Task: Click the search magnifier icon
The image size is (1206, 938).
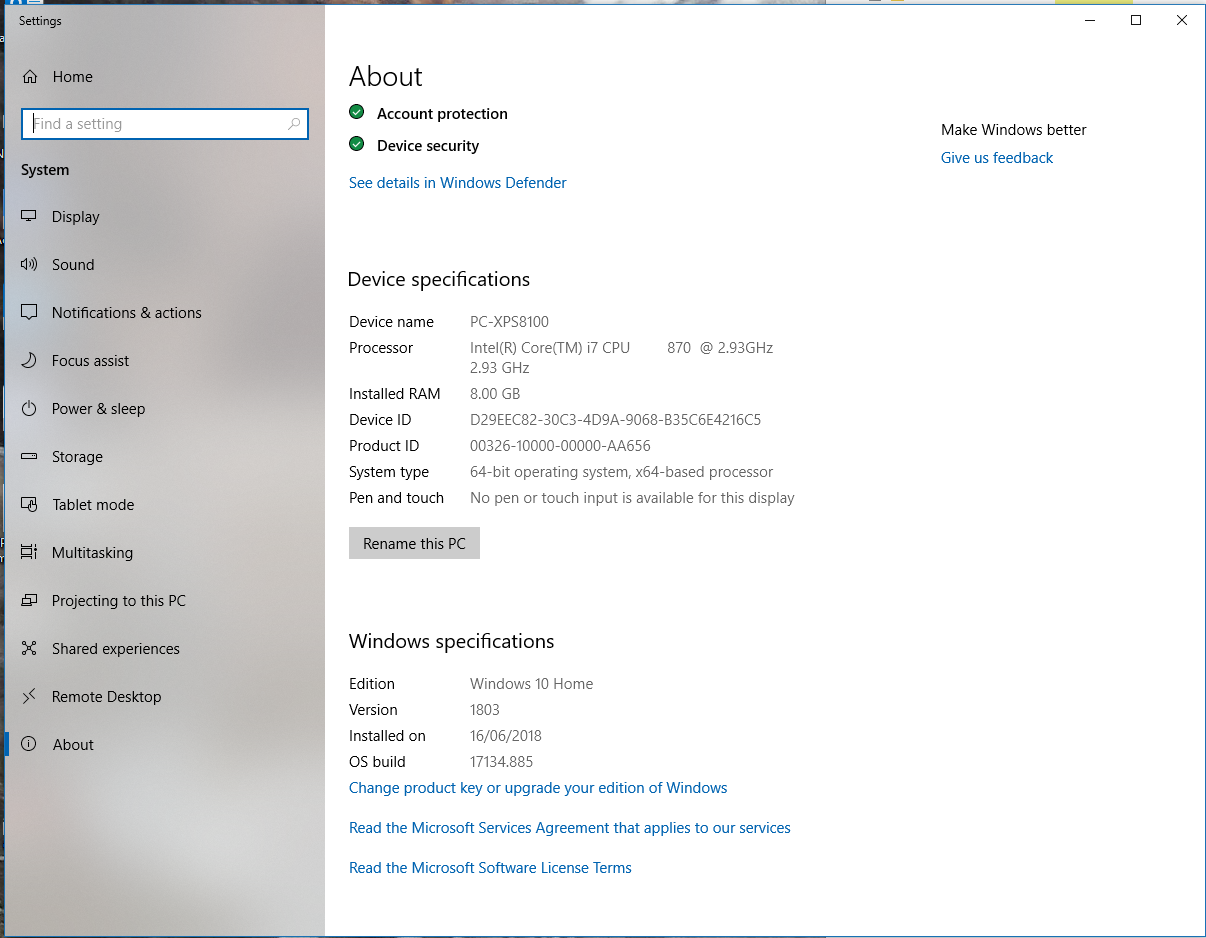Action: (x=294, y=124)
